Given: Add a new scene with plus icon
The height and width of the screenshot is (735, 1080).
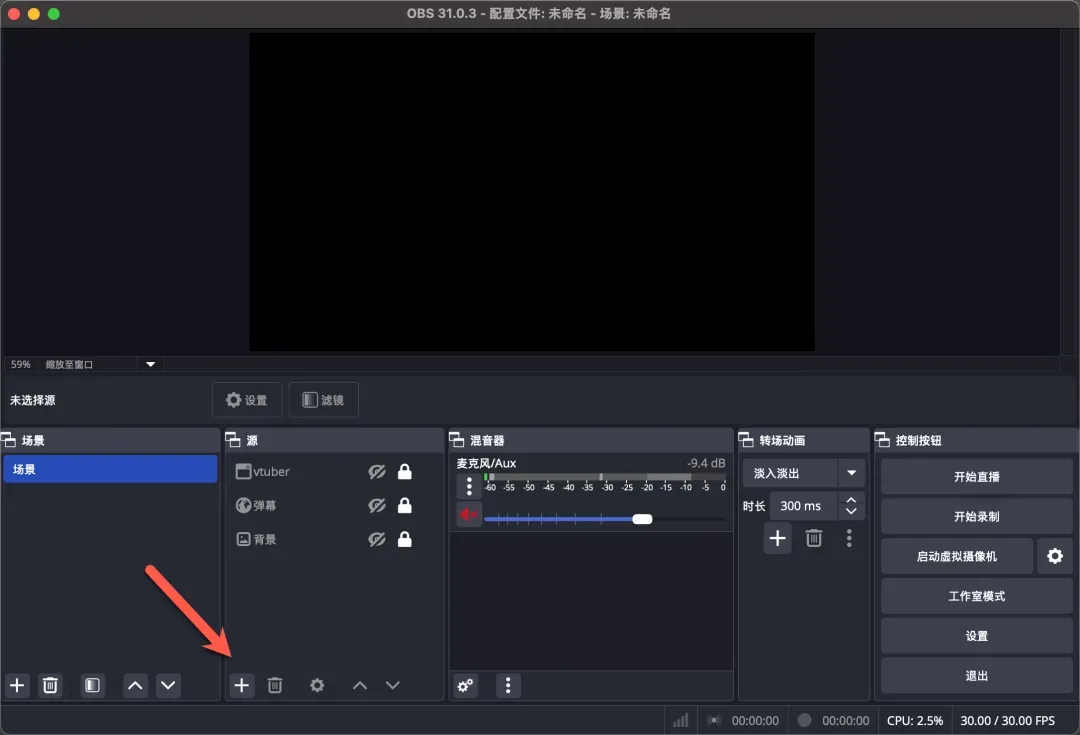Looking at the screenshot, I should [17, 685].
